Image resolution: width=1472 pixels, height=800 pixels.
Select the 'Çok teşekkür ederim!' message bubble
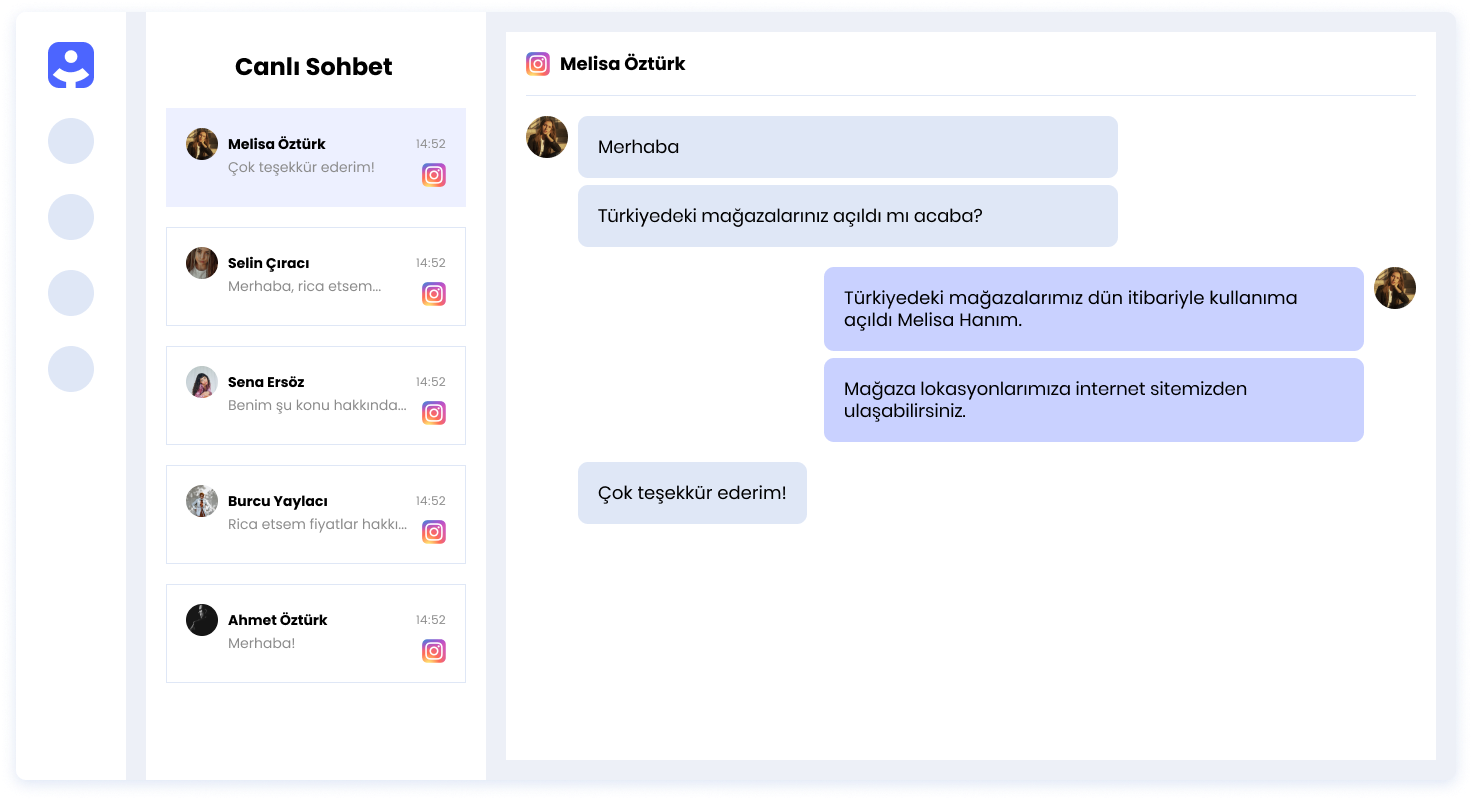[x=692, y=492]
